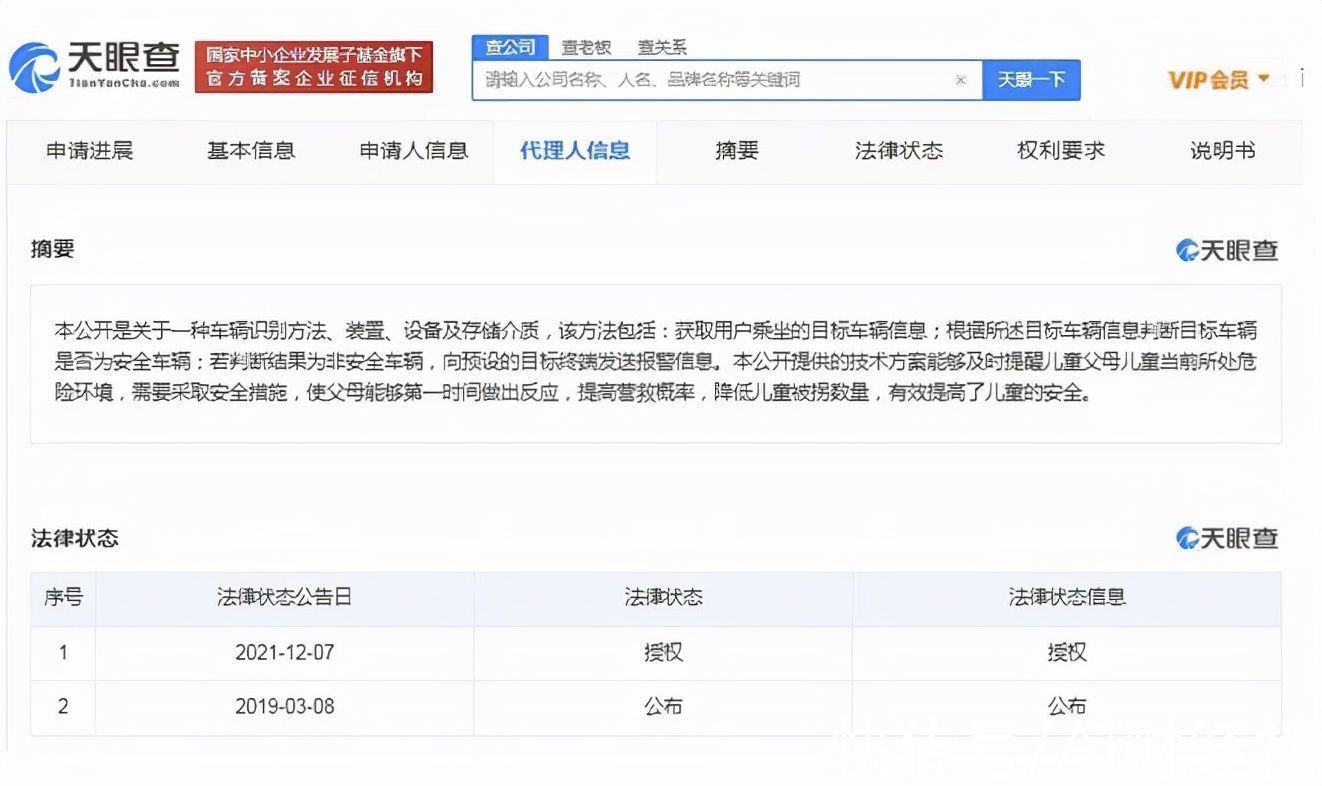The height and width of the screenshot is (786, 1322).
Task: Clear the search box using the x icon
Action: (960, 80)
